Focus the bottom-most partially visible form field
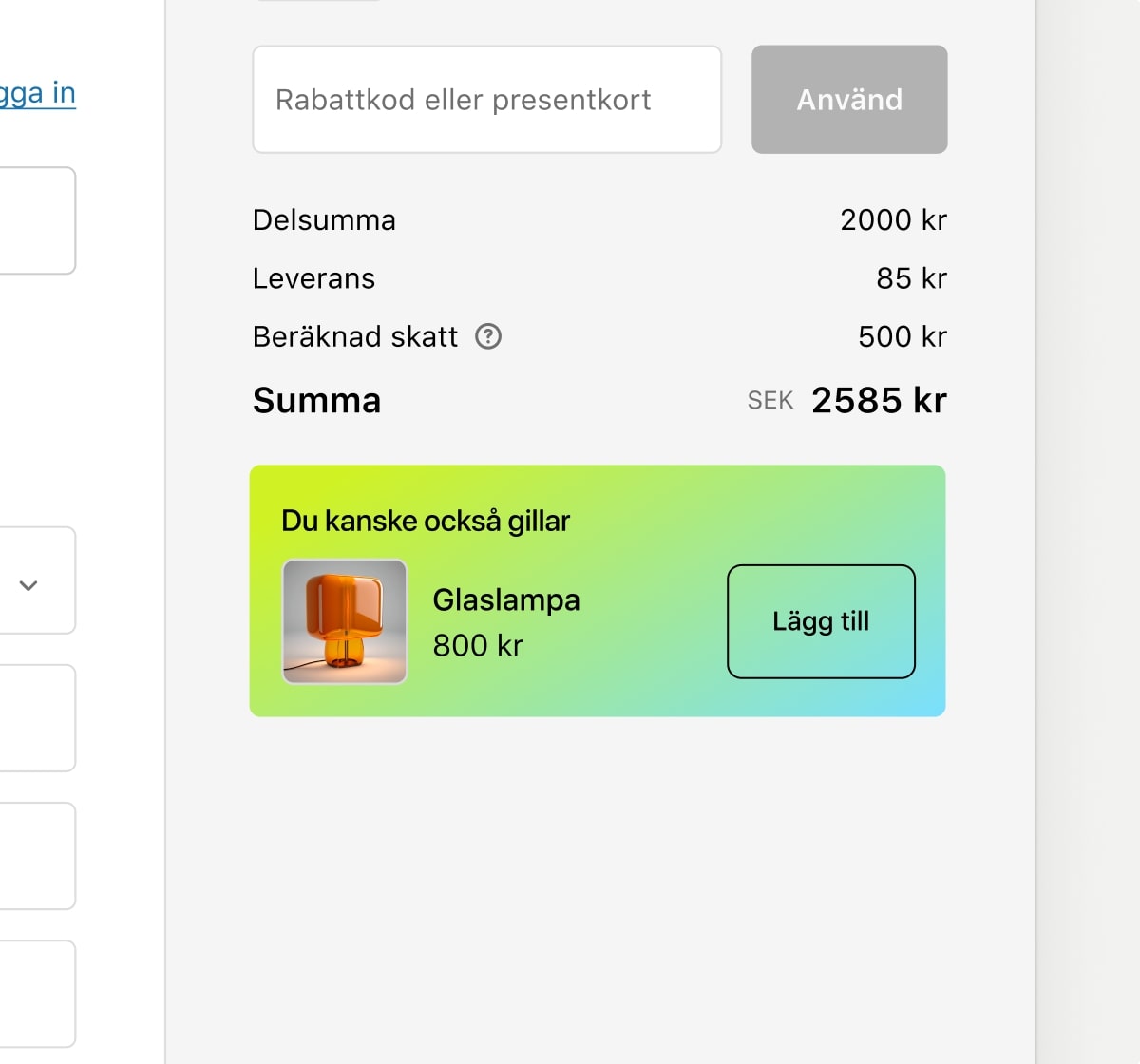Image resolution: width=1140 pixels, height=1064 pixels. coord(38,994)
